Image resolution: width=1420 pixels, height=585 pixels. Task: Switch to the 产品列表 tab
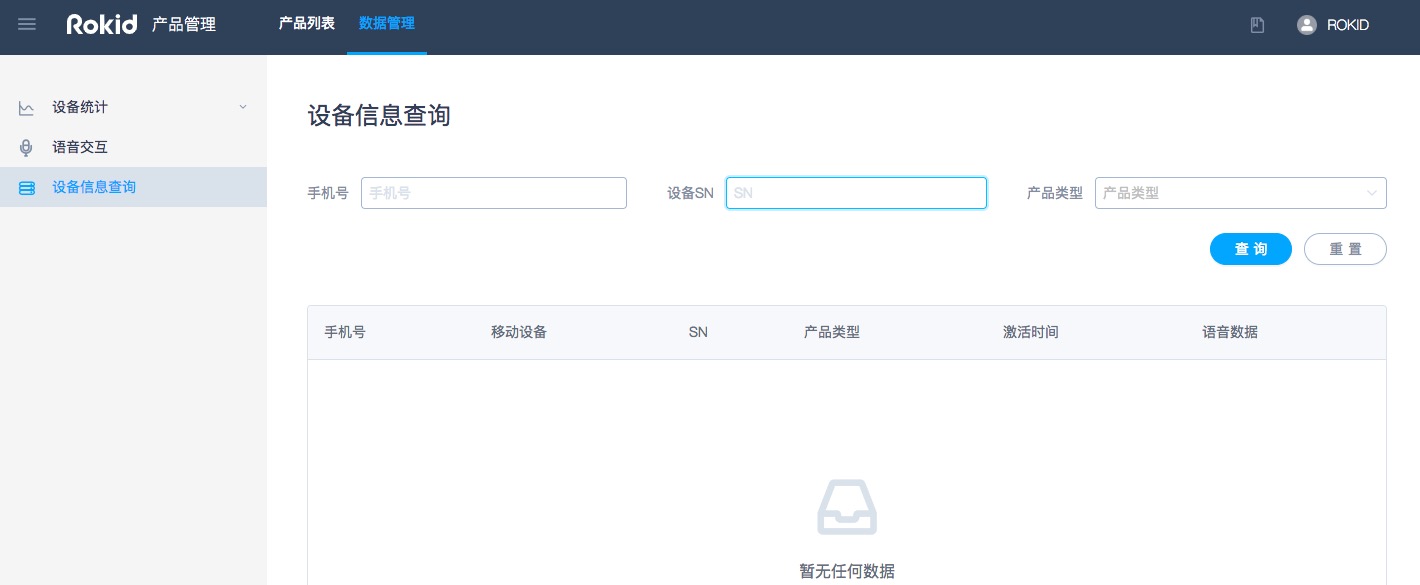(306, 24)
